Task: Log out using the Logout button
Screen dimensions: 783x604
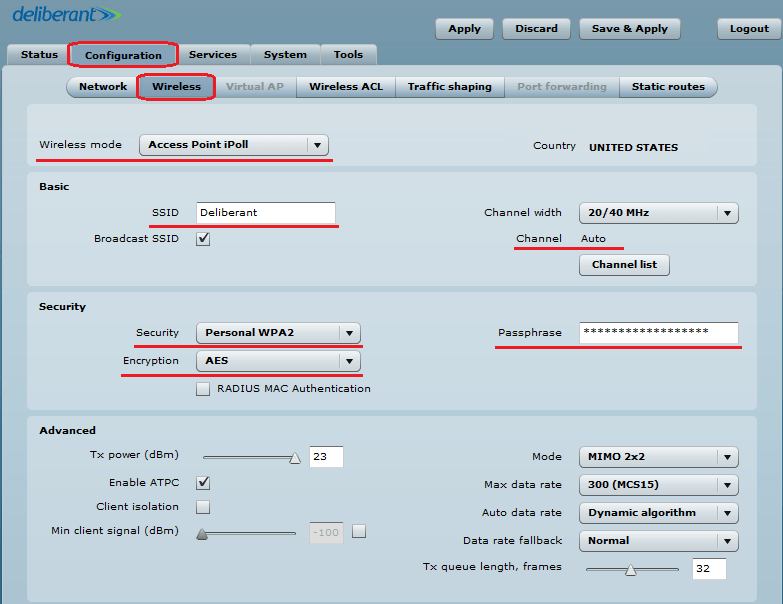Action: (749, 29)
